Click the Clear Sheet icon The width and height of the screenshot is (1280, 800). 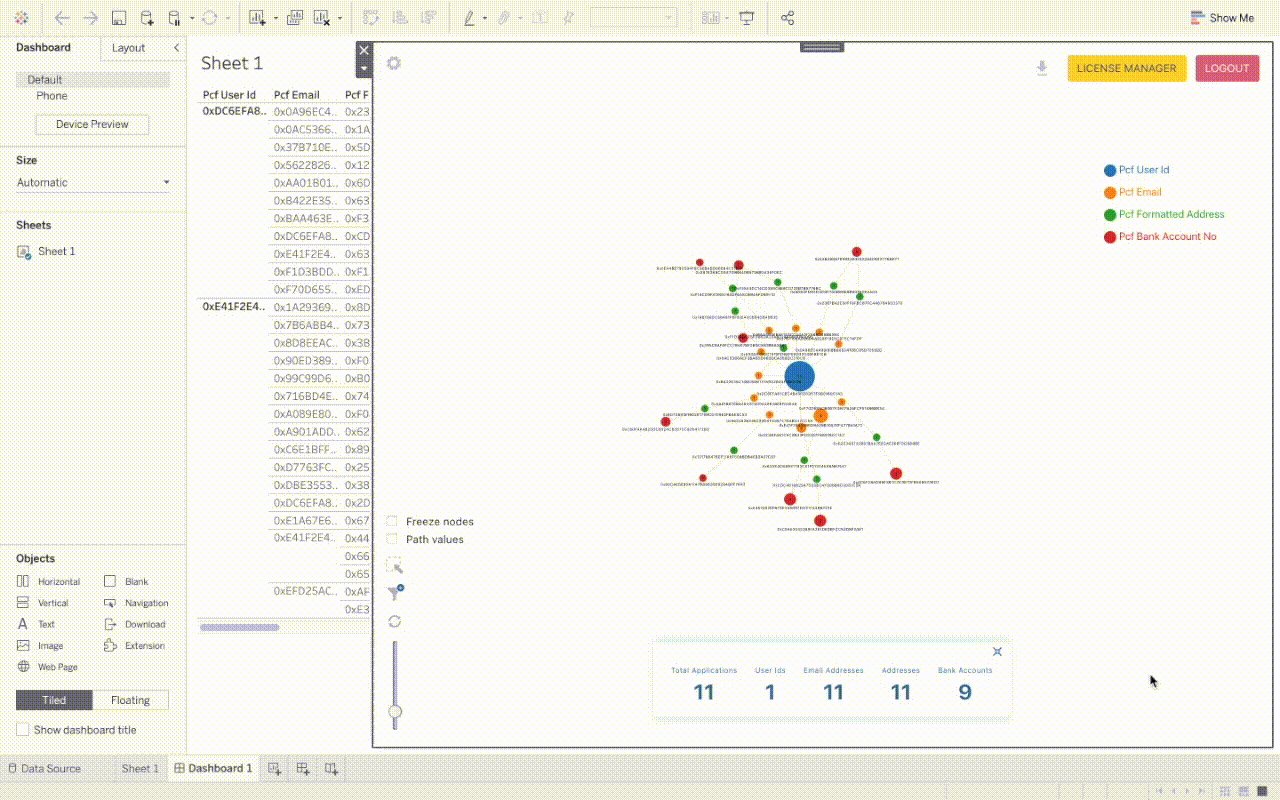(321, 18)
